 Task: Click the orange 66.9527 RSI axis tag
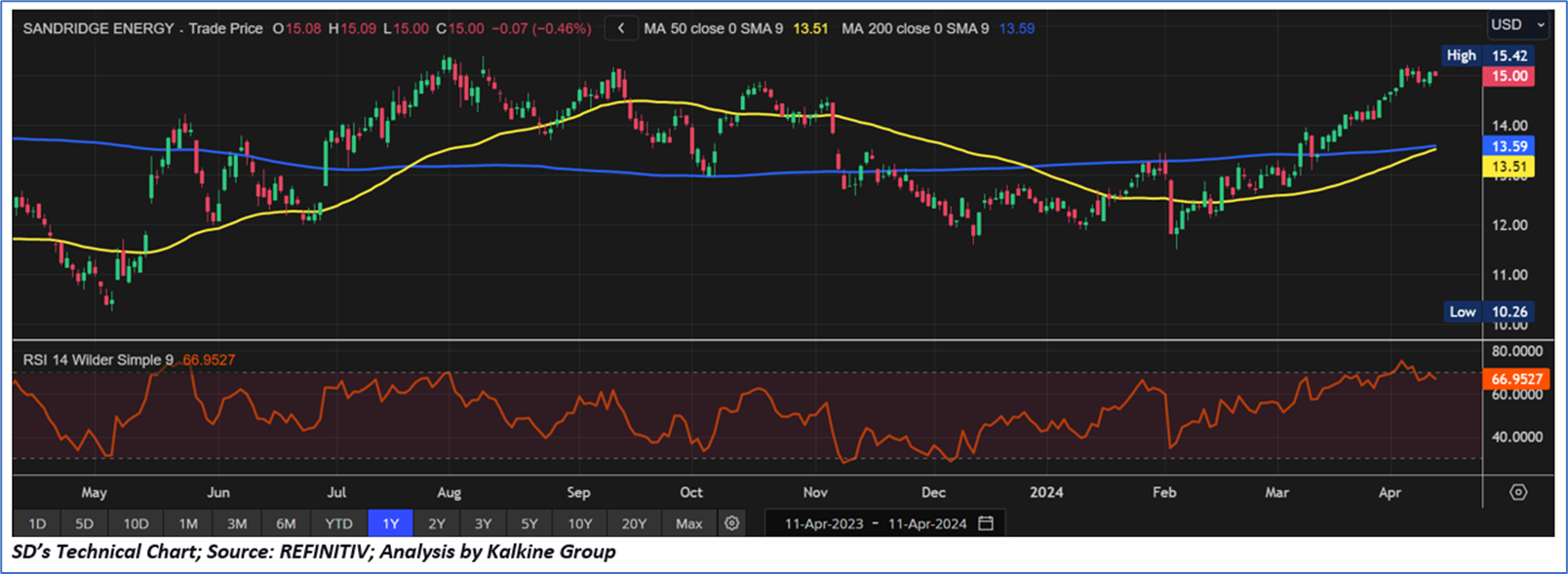click(x=1516, y=379)
